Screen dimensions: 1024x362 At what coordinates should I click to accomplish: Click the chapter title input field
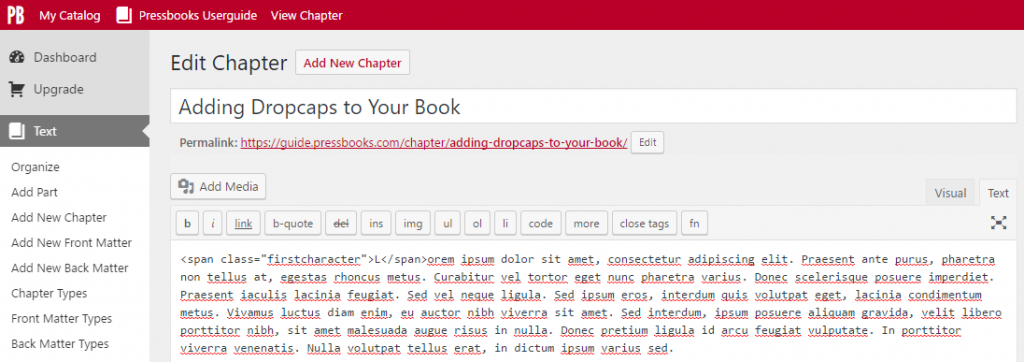(x=593, y=107)
